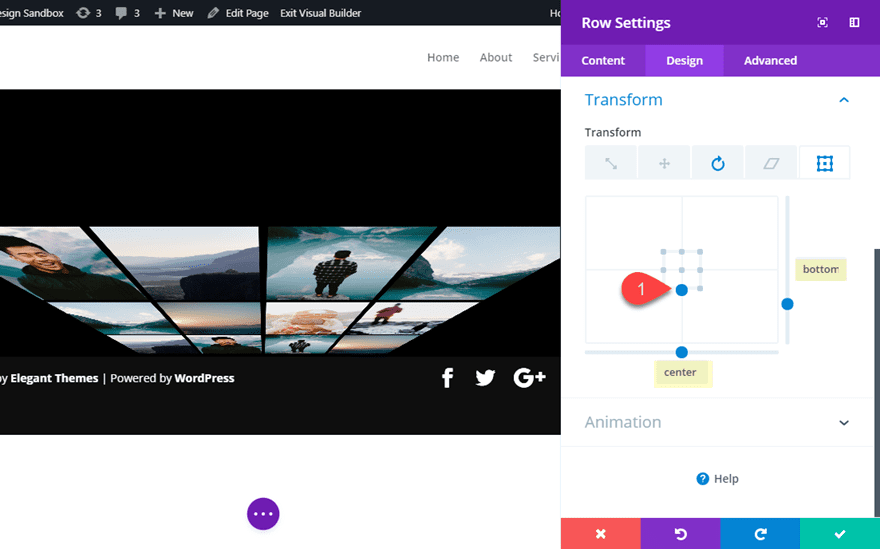
Task: Expand the Animation section
Action: pos(844,423)
